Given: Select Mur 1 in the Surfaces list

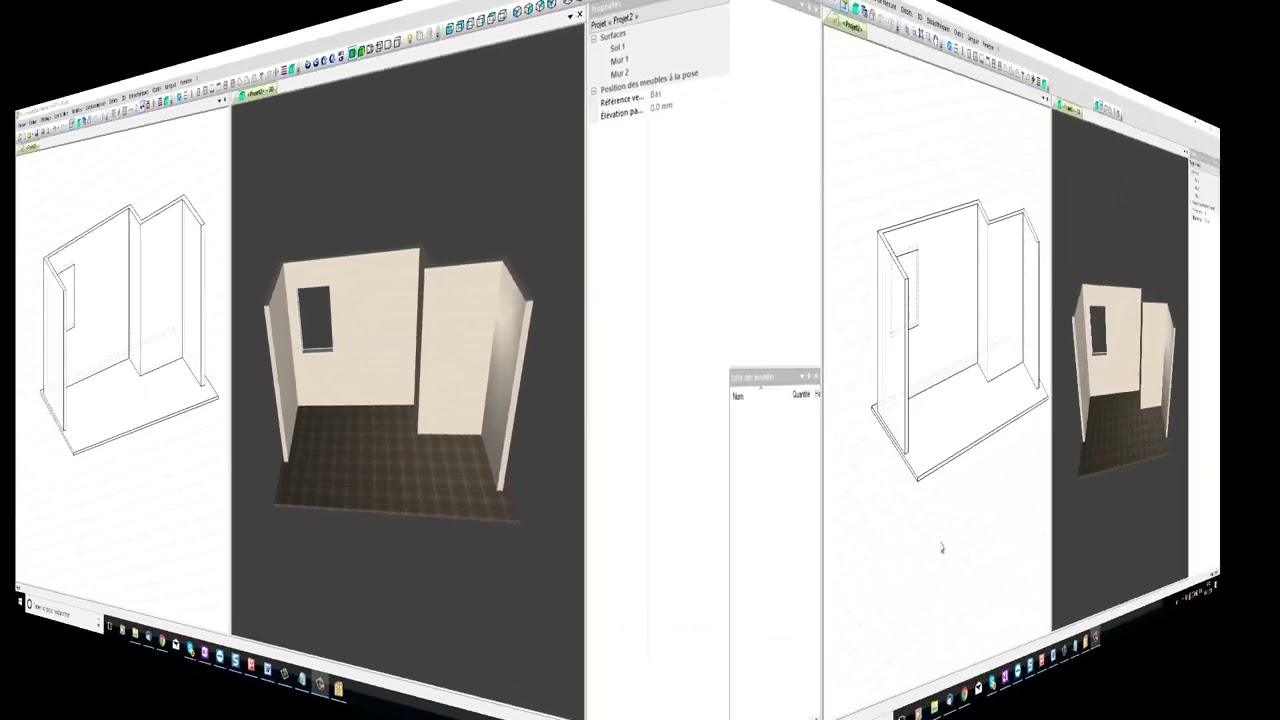Looking at the screenshot, I should pyautogui.click(x=620, y=60).
